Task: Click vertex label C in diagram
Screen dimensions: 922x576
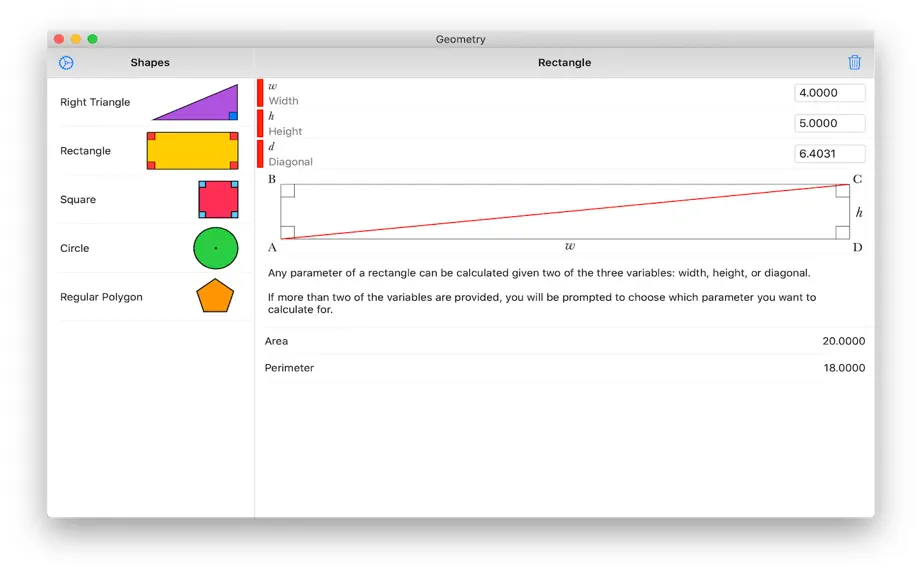Action: [857, 179]
